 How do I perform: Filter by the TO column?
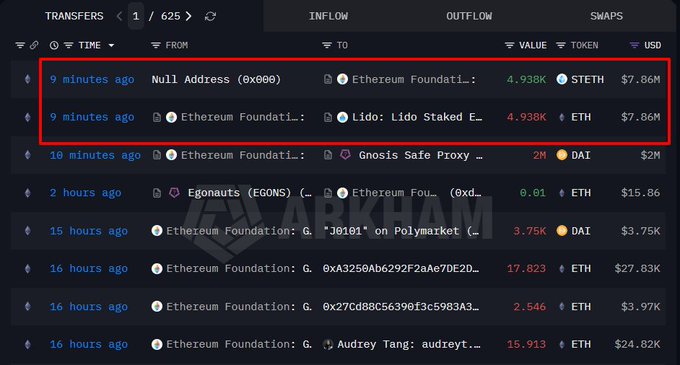[327, 45]
